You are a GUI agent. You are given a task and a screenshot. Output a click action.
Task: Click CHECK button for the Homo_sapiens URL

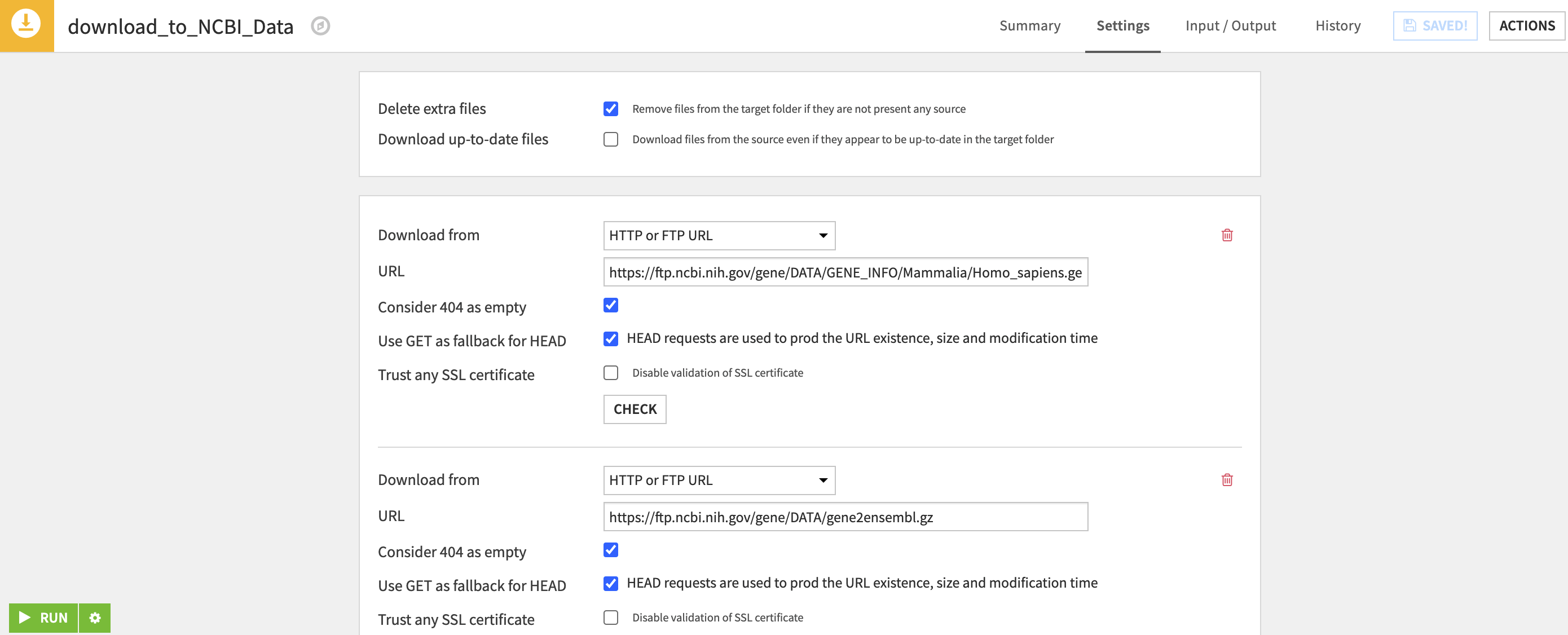tap(635, 409)
